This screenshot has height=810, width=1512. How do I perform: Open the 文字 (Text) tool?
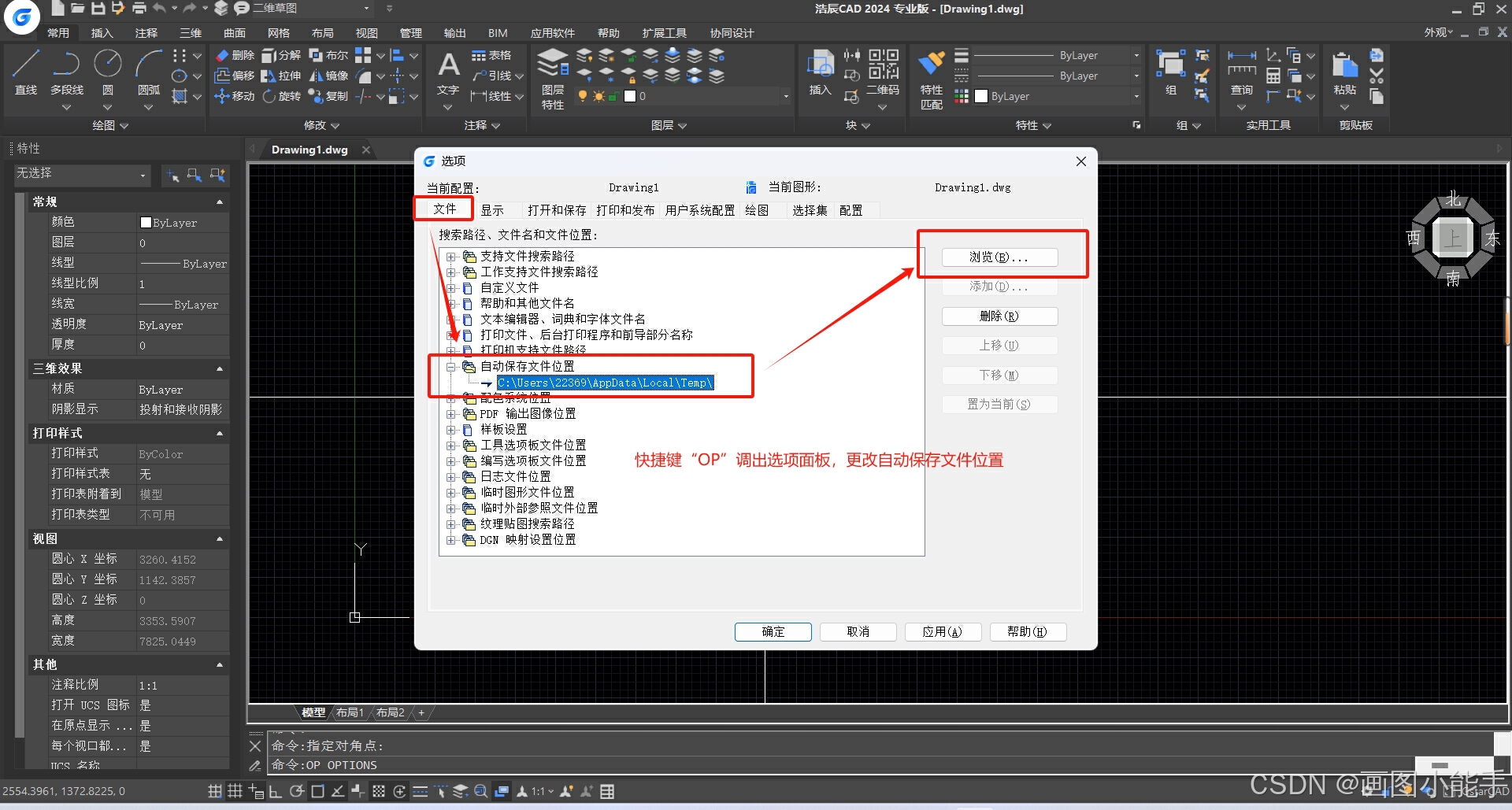click(448, 72)
